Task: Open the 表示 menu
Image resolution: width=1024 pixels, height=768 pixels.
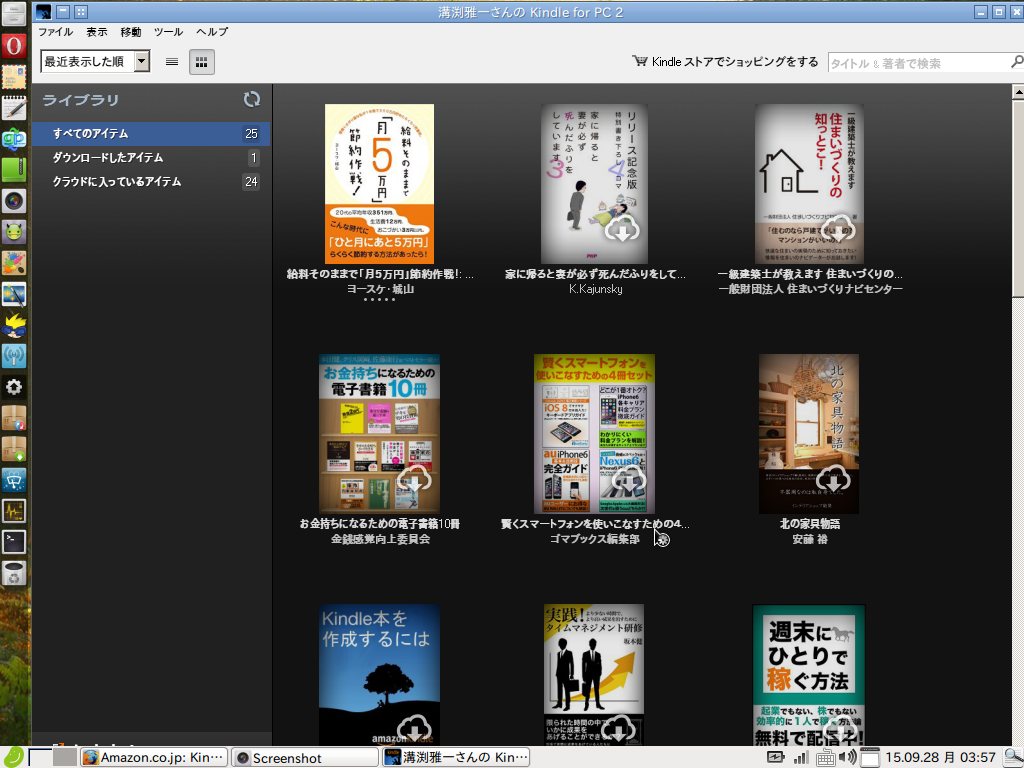Action: pos(97,31)
